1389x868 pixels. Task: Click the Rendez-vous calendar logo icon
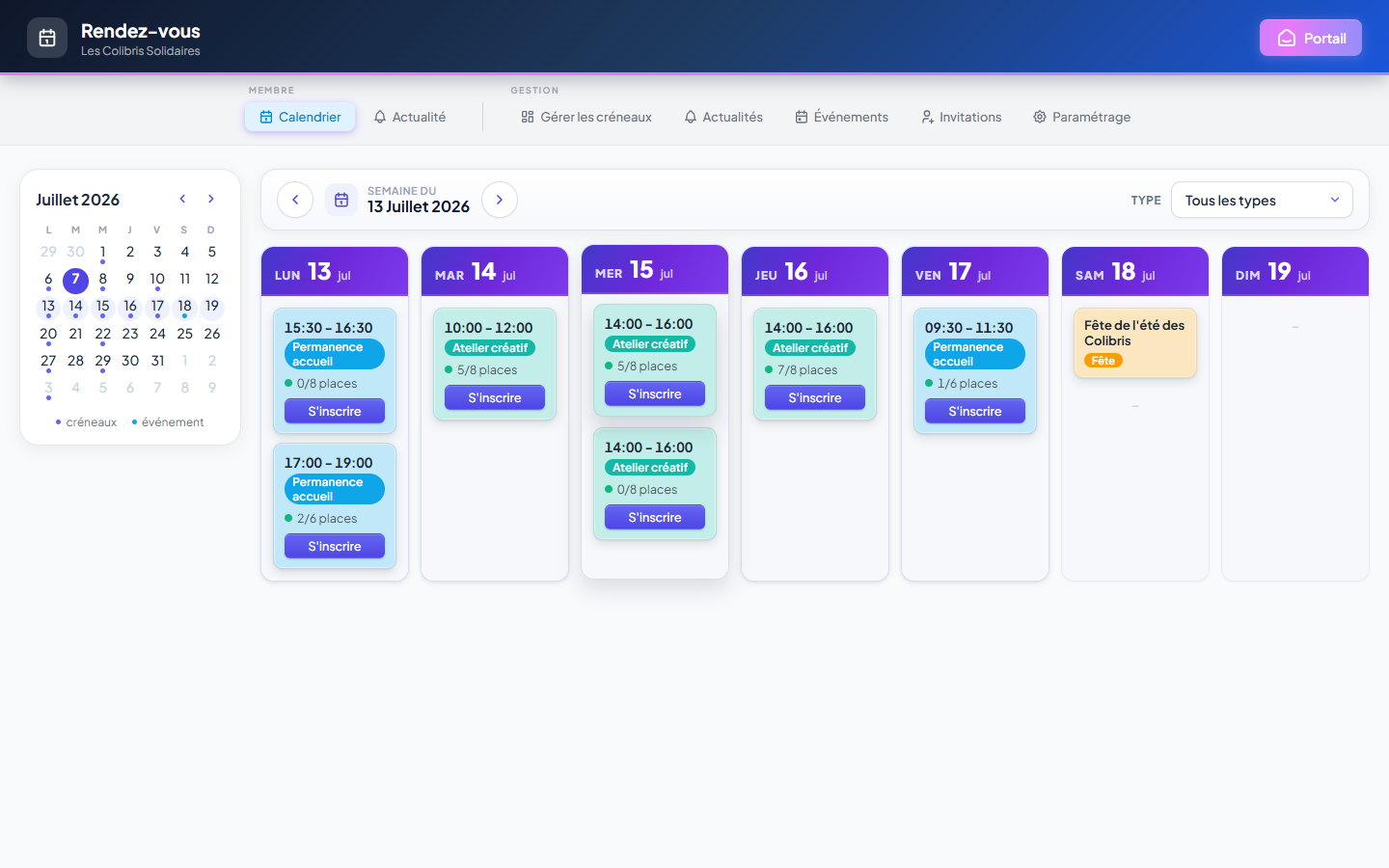coord(47,38)
